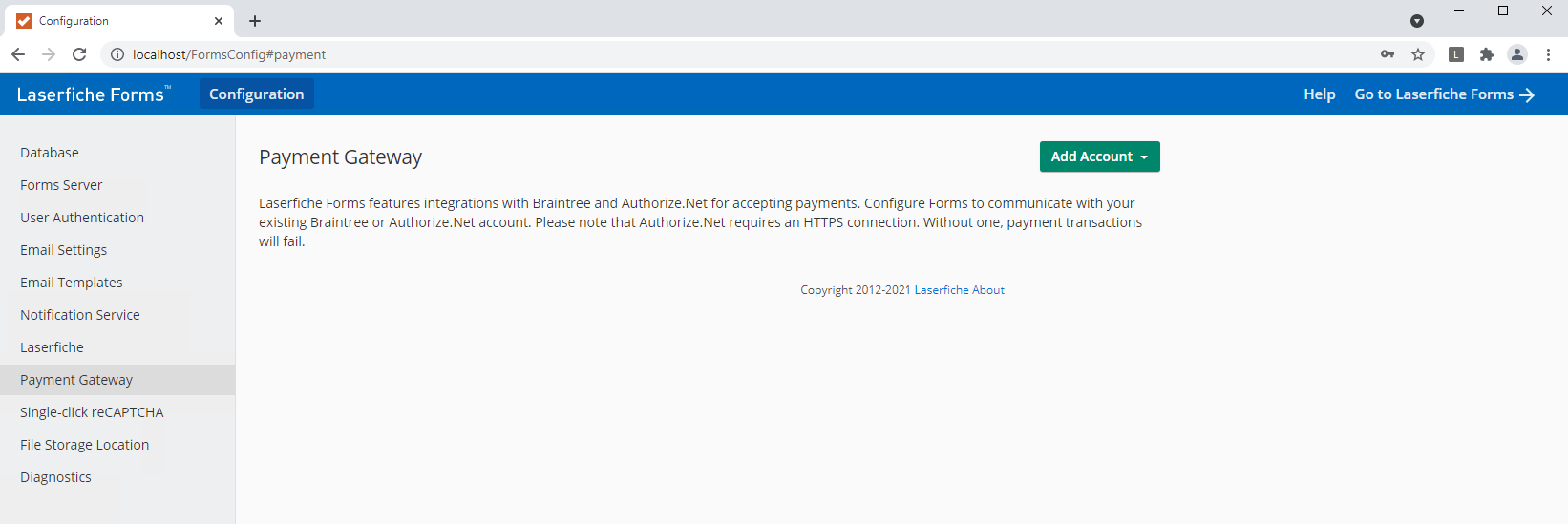Image resolution: width=1568 pixels, height=524 pixels.
Task: Click the About footer link
Action: (988, 290)
